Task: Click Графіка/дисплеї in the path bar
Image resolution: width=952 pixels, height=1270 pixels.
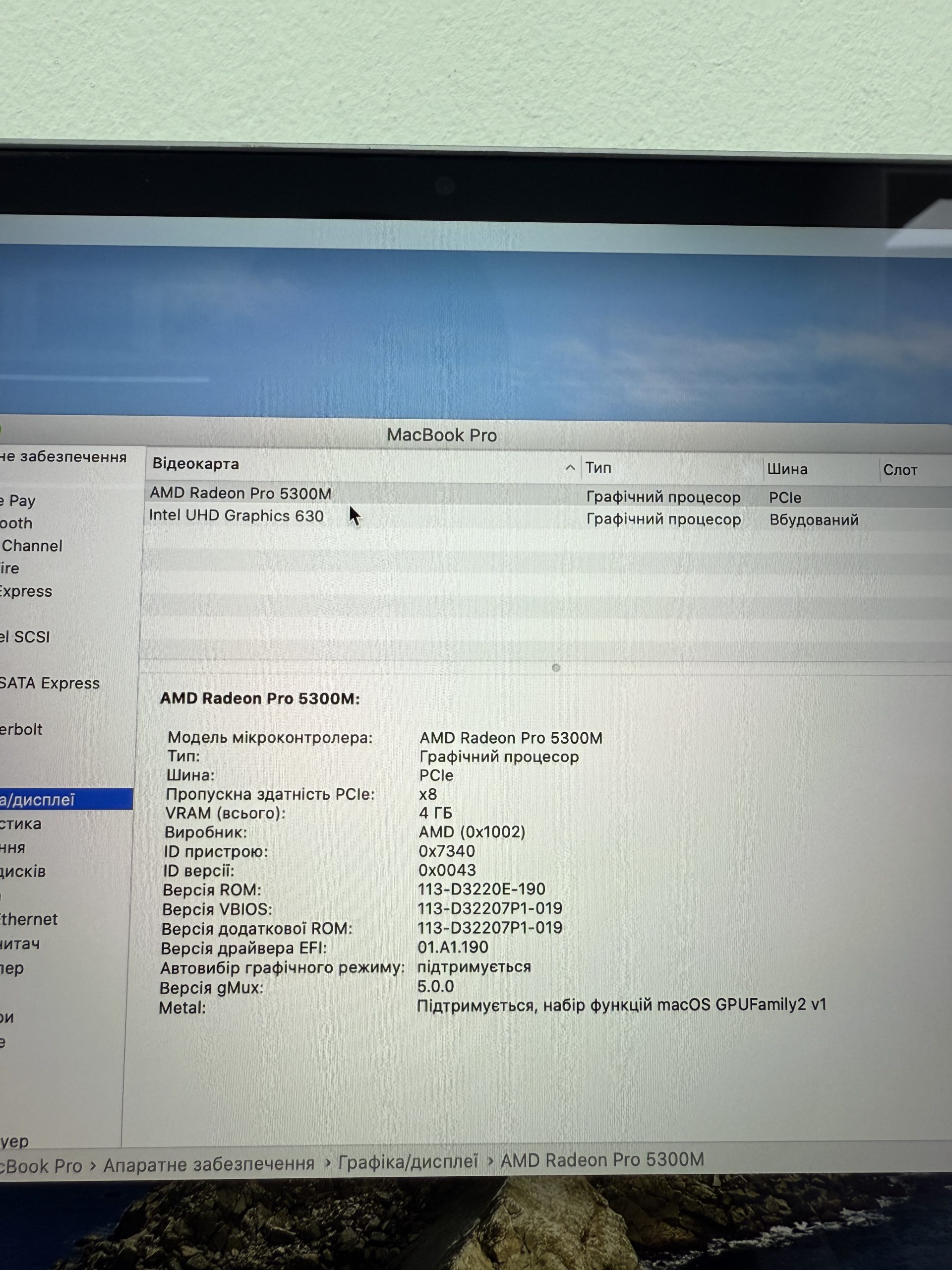Action: click(408, 1161)
